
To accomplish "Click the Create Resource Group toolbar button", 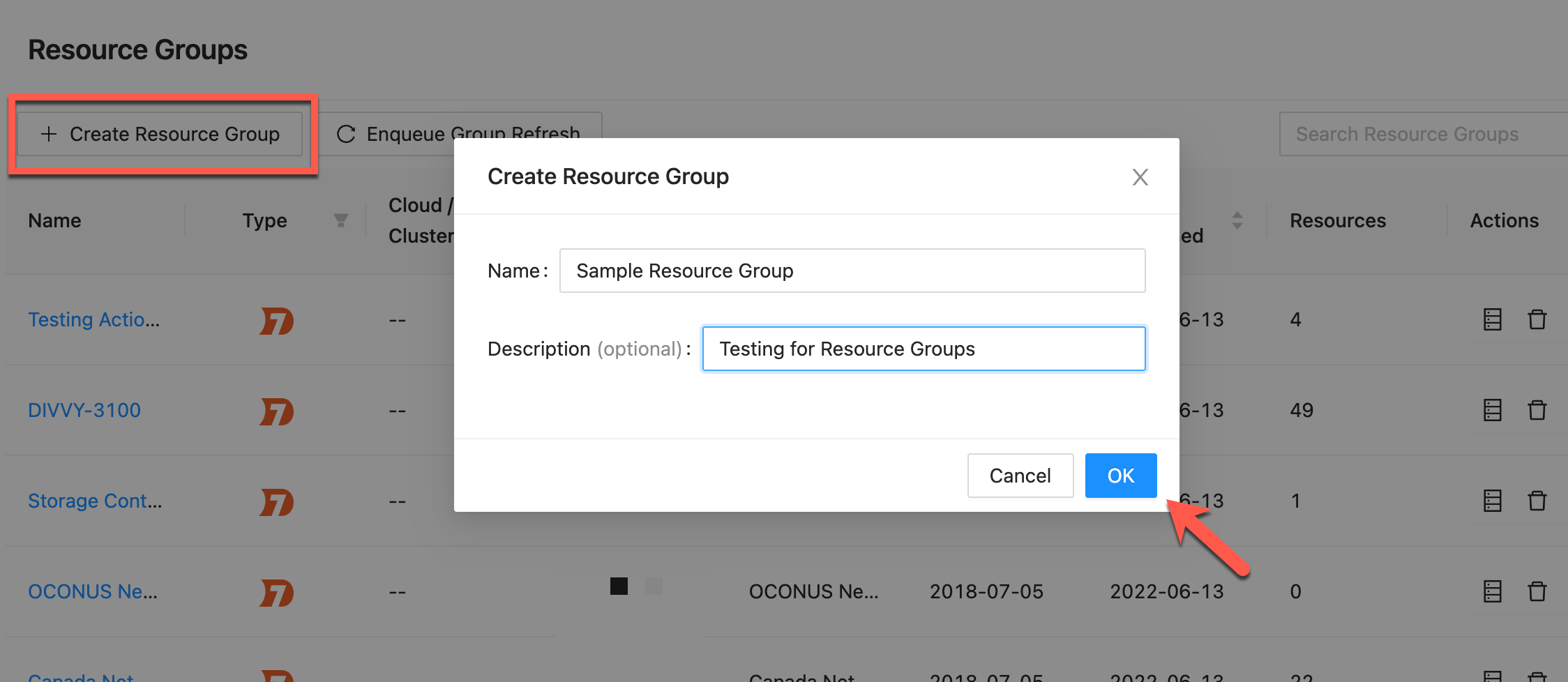I will coord(160,134).
